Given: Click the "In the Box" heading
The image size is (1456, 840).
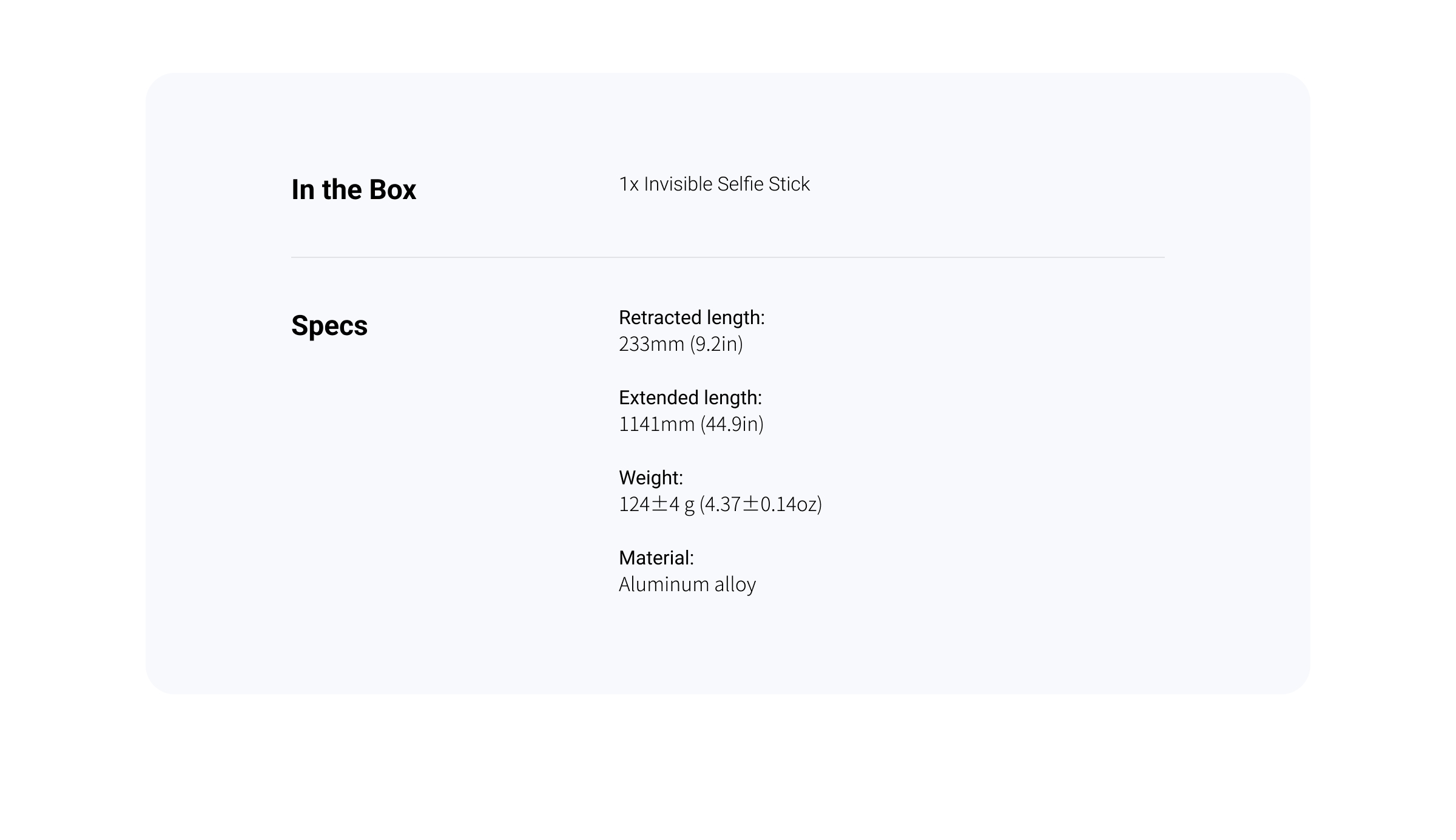Looking at the screenshot, I should point(354,189).
